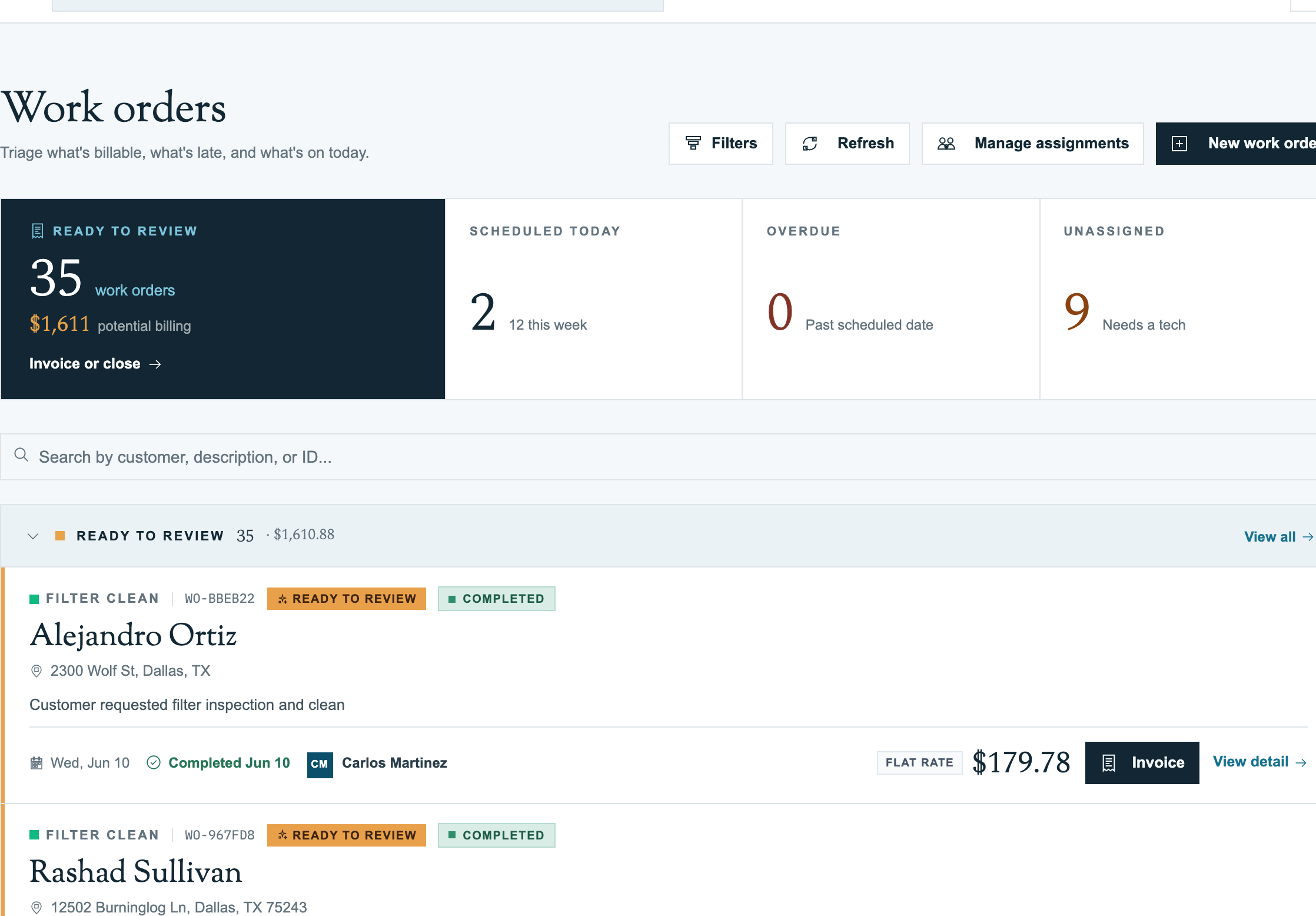Click the CM avatar for Carlos Martinez
1316x916 pixels.
click(x=320, y=764)
